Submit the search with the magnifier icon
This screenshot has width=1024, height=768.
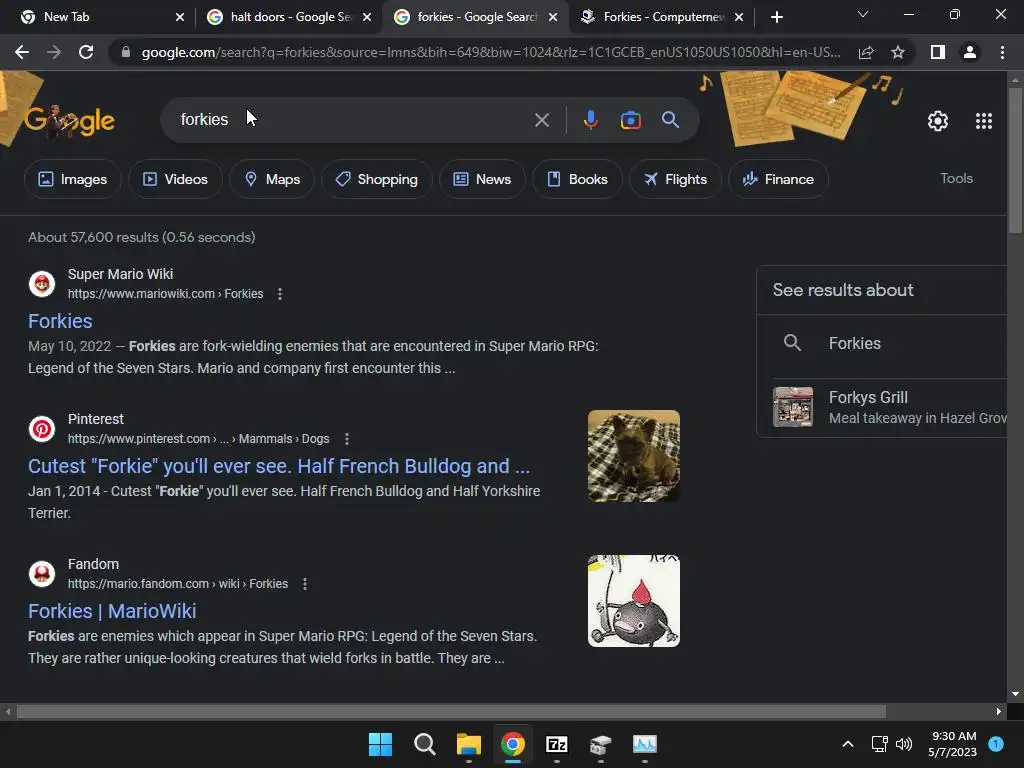click(x=671, y=120)
